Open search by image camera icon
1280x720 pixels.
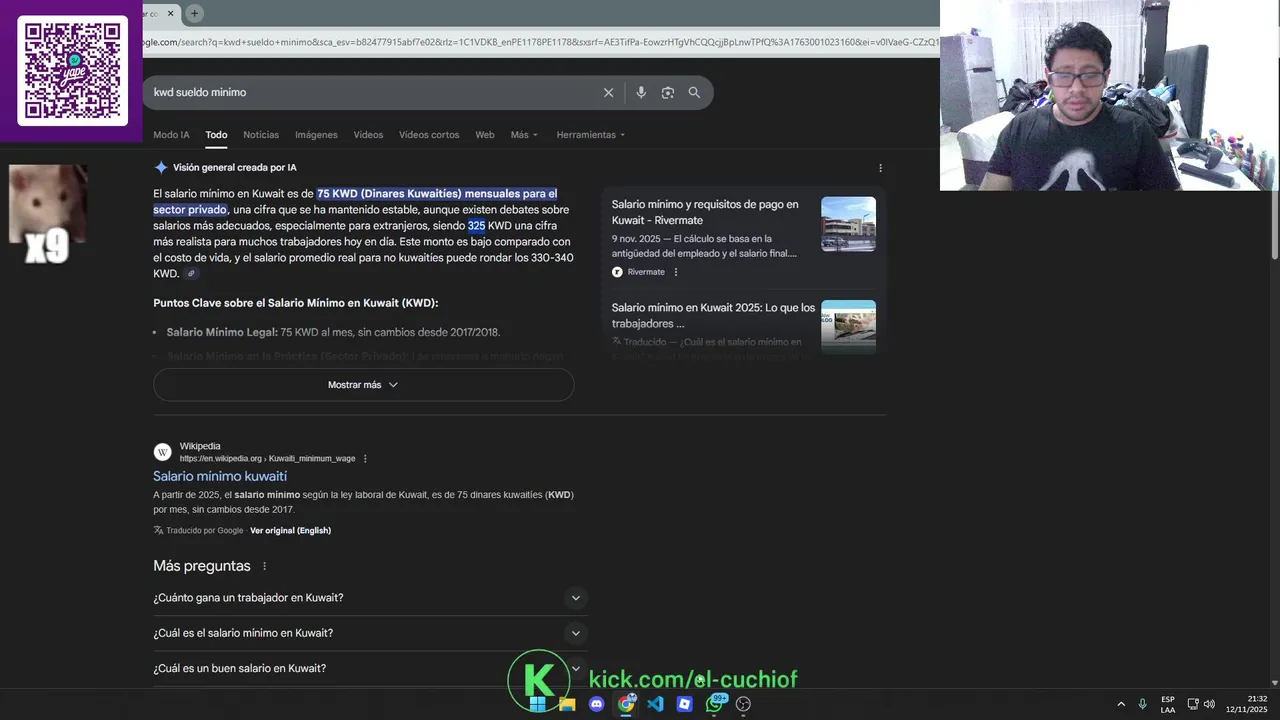(668, 92)
